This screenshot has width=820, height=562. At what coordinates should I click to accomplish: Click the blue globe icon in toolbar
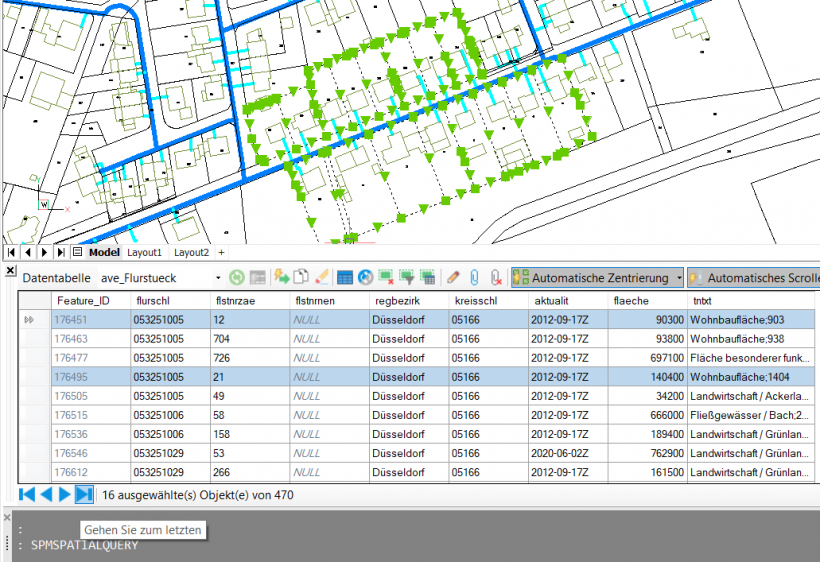(x=365, y=277)
